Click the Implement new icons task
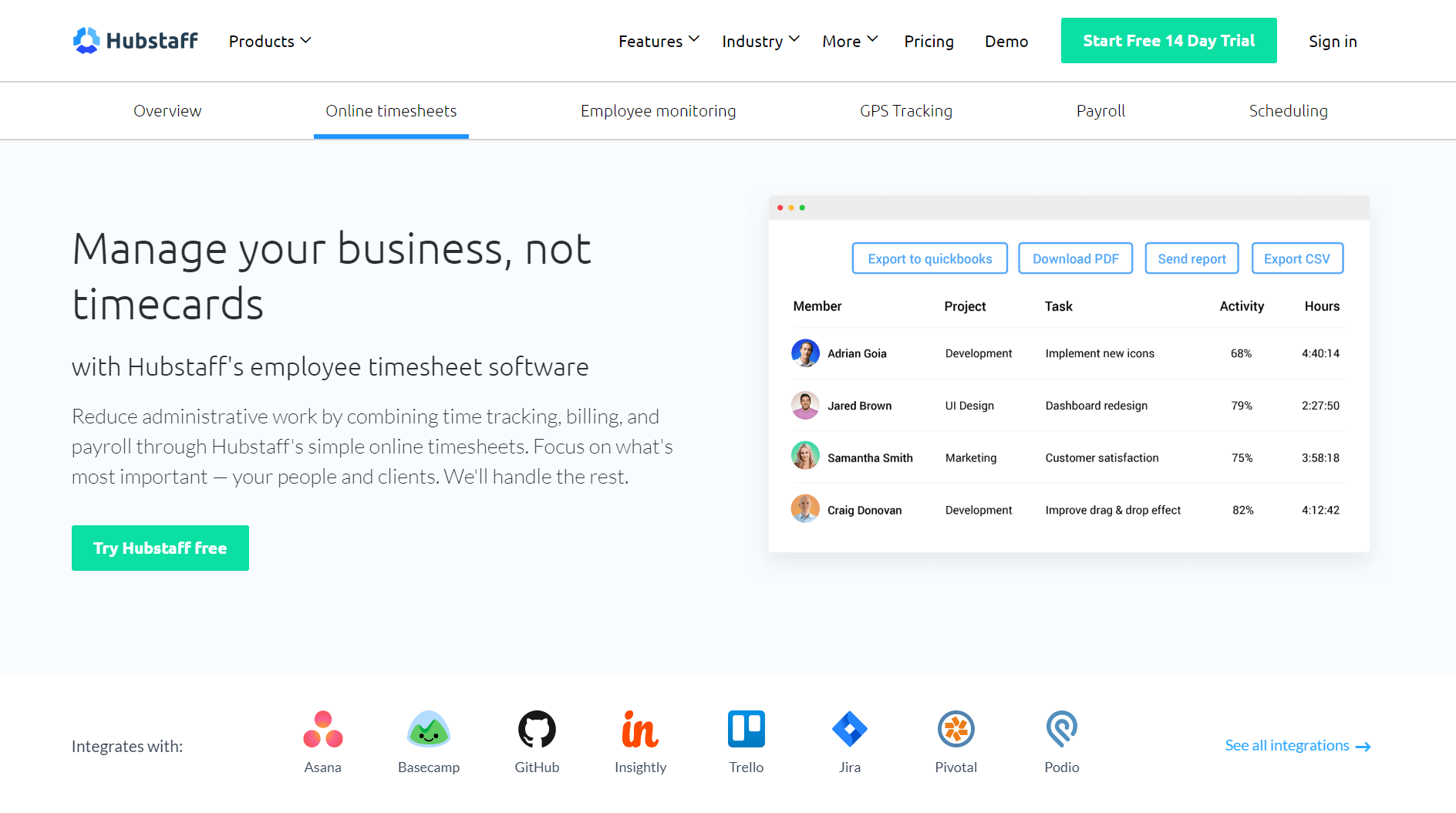Image resolution: width=1456 pixels, height=813 pixels. [x=1100, y=353]
